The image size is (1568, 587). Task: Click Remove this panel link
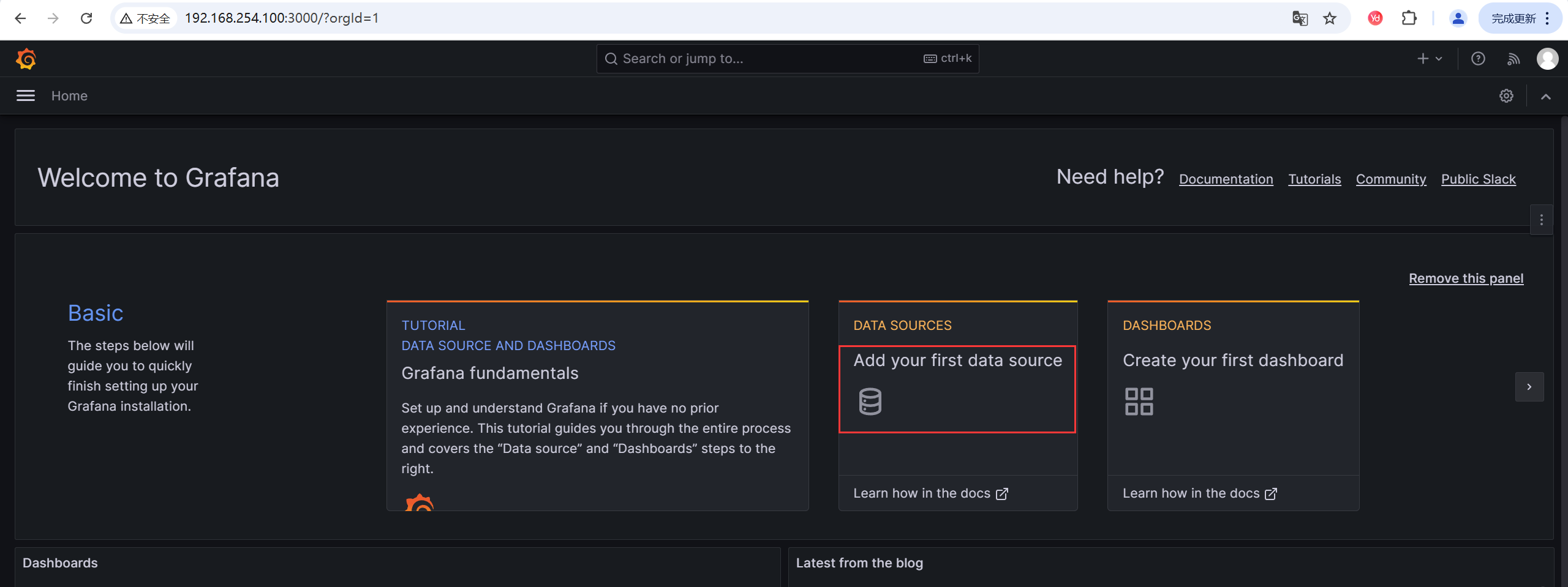[1466, 278]
